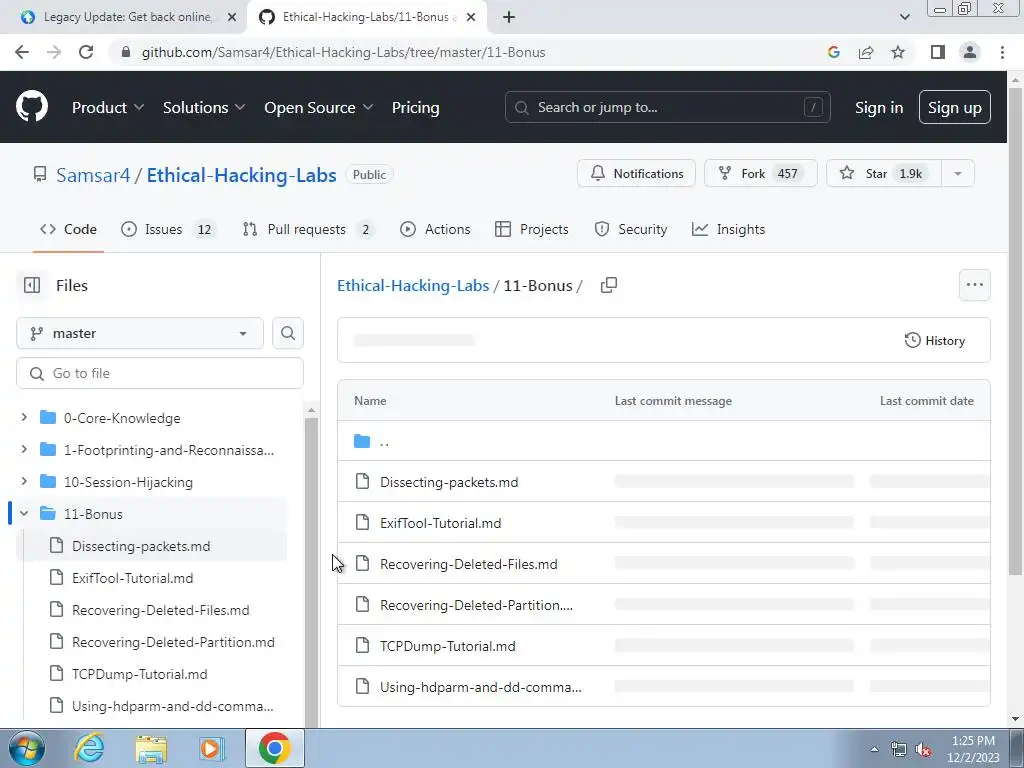Click the parent directory '..' folder row

click(x=664, y=441)
